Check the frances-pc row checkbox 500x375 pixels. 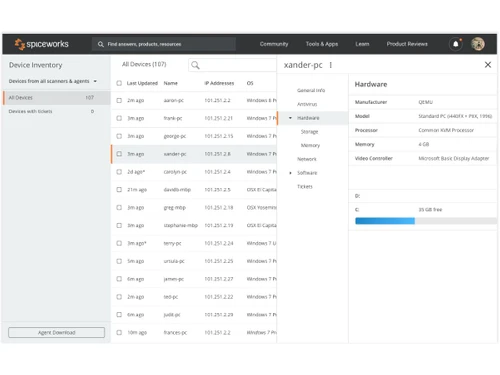pos(119,332)
